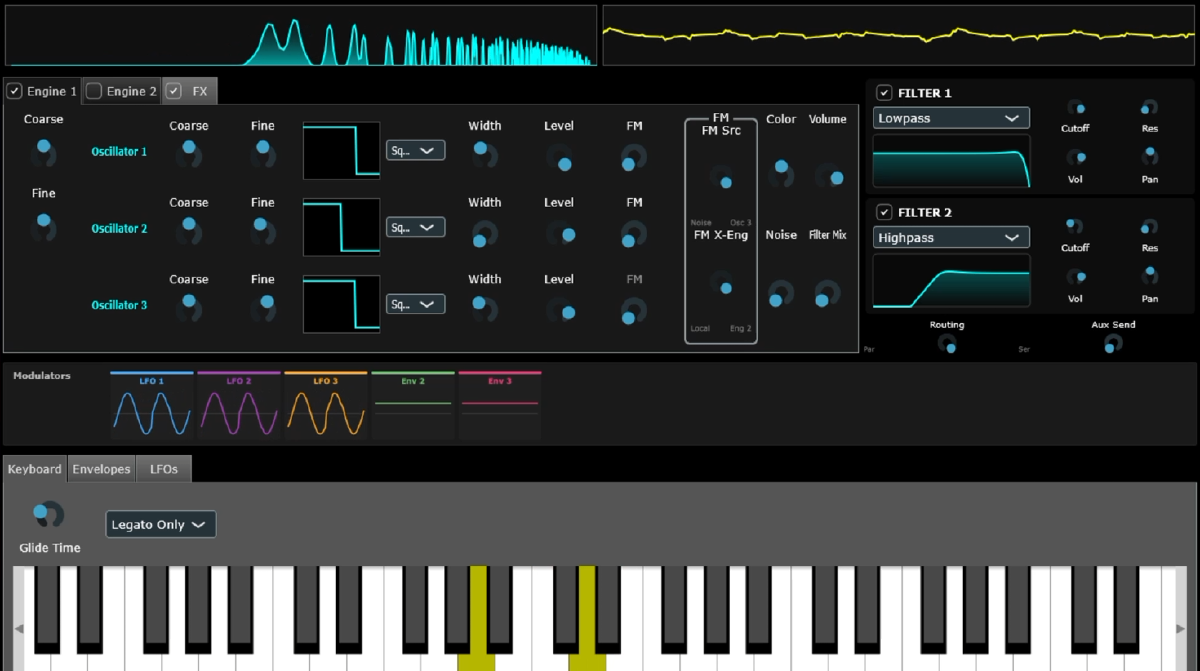
Task: Click the Filter 1 Cutoff knob
Action: (1076, 108)
